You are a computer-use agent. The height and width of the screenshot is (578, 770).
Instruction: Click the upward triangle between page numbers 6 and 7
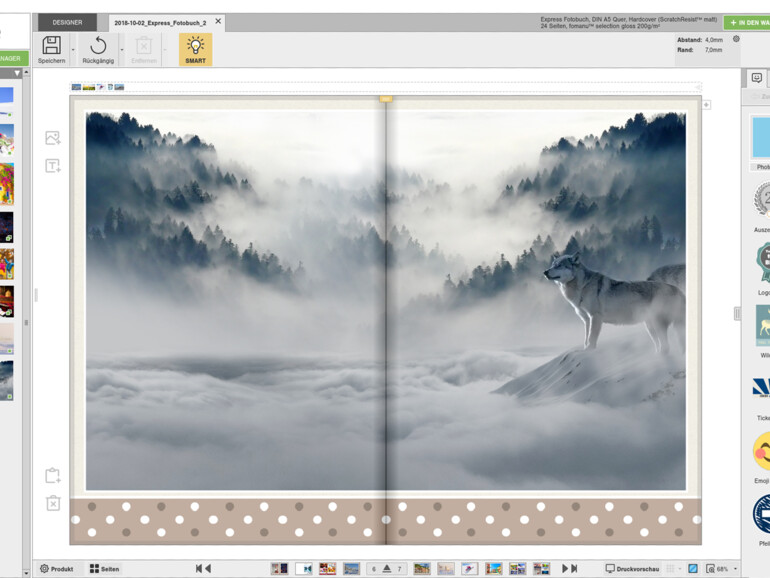tap(387, 569)
